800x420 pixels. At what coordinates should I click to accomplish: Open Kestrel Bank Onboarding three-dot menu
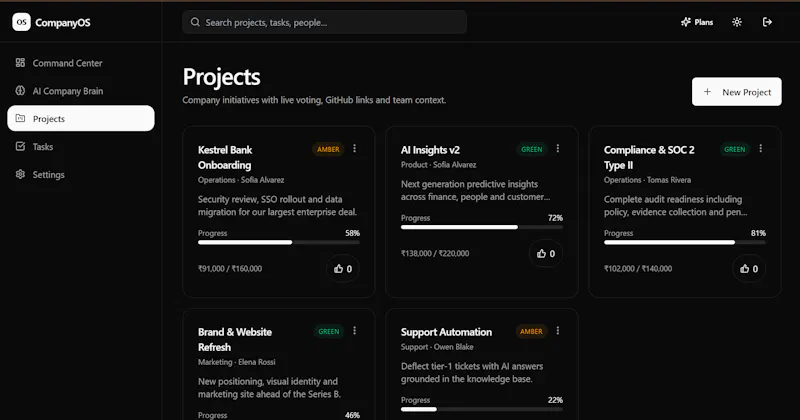point(355,149)
